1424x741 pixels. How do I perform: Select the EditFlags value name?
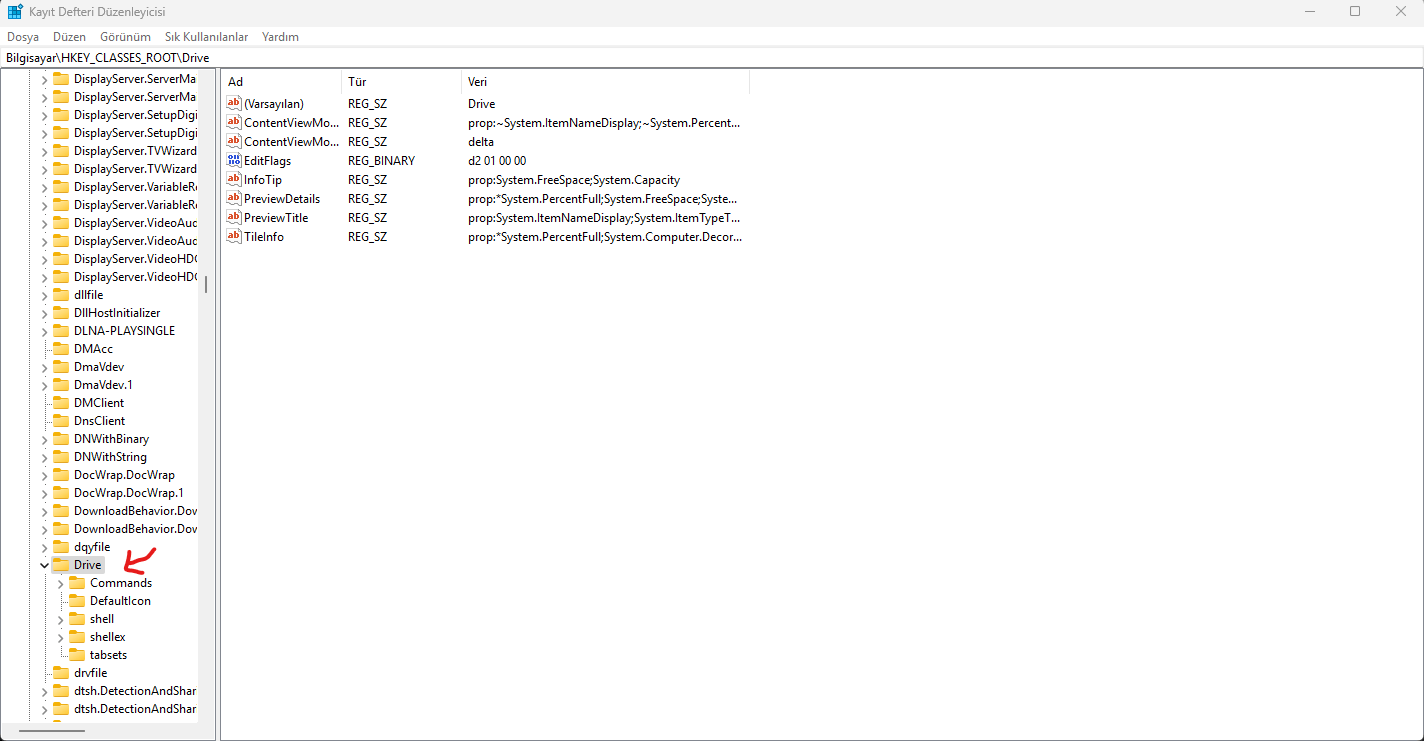coord(267,160)
